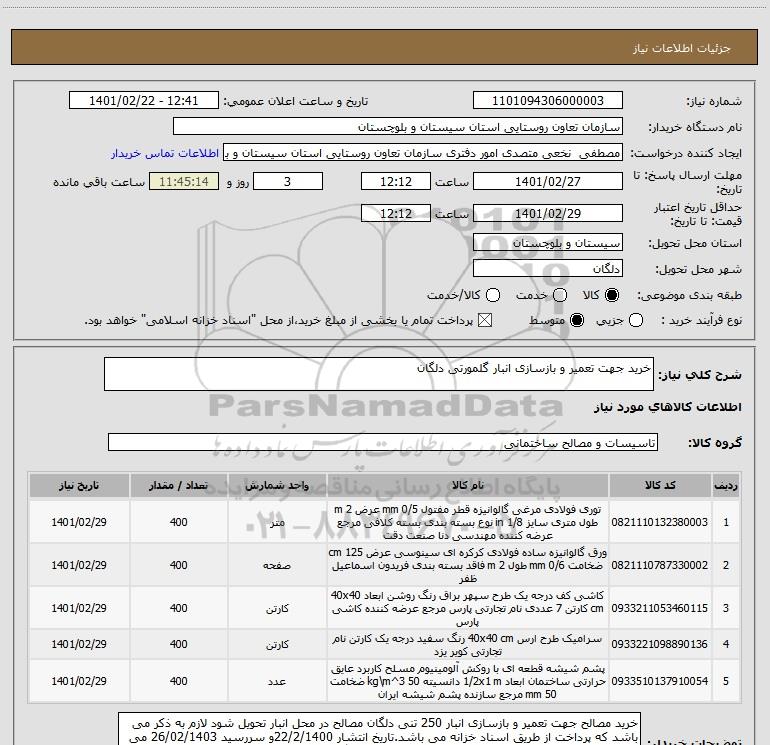
Task: Select the کالا/خدمت radio button
Action: (493, 295)
